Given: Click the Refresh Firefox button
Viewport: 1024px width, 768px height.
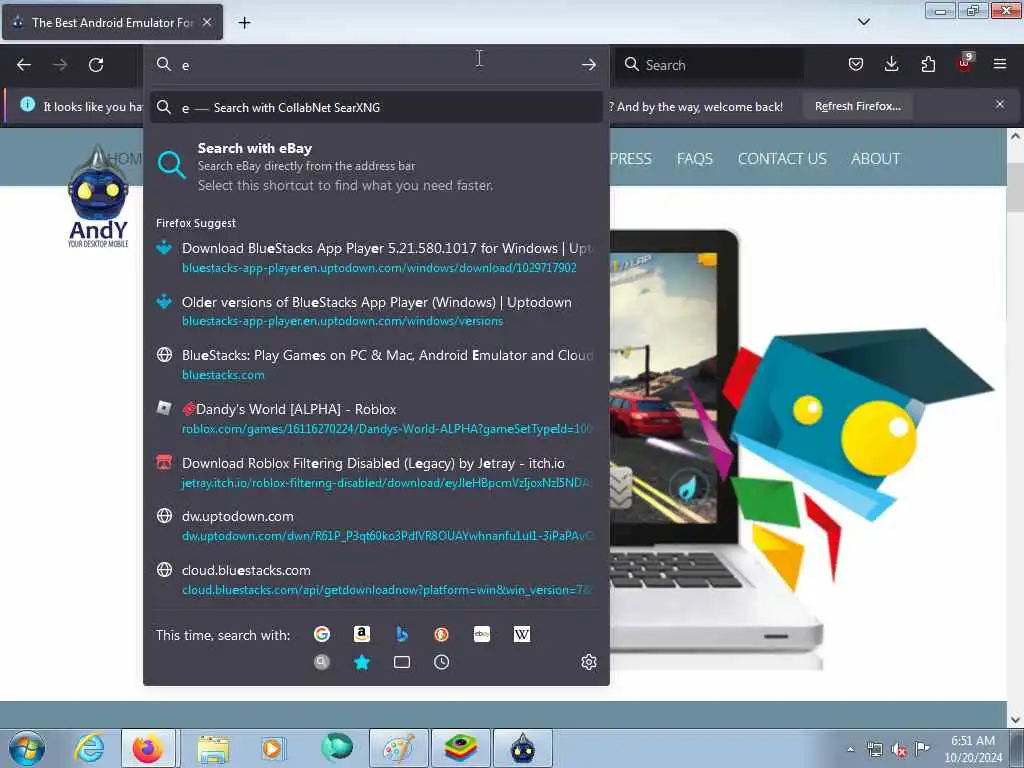Looking at the screenshot, I should pos(857,106).
